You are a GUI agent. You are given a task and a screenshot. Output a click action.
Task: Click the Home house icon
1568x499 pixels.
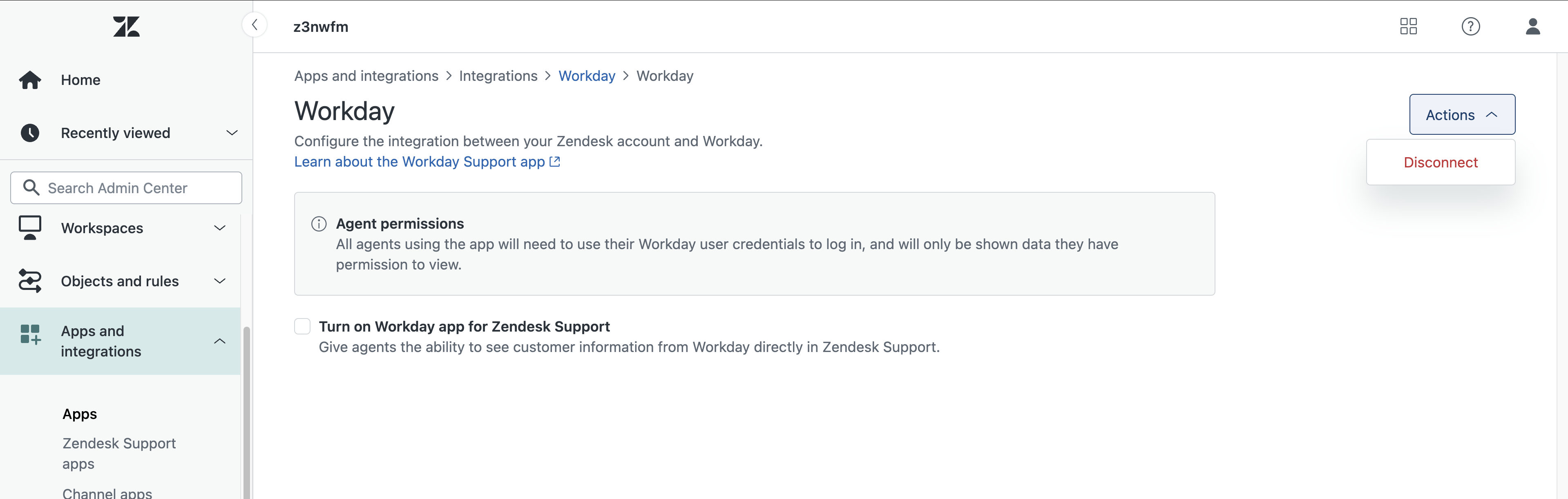coord(30,80)
